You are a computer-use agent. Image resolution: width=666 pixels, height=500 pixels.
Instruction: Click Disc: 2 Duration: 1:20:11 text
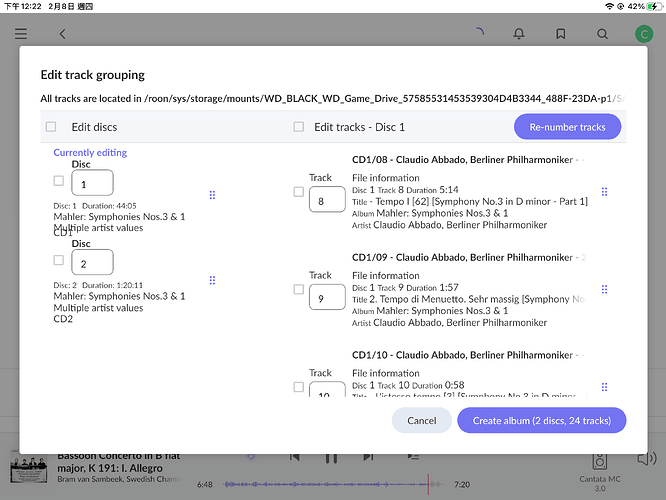[x=98, y=285]
